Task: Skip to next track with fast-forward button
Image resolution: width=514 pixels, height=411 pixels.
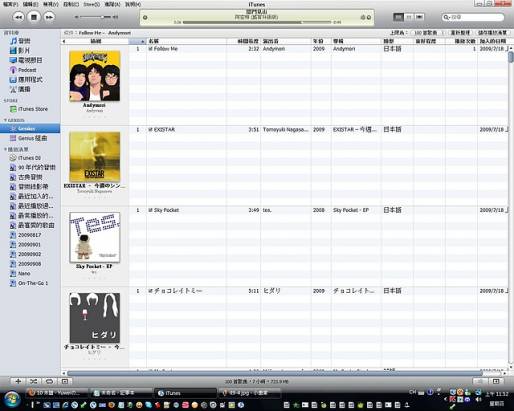Action: (49, 17)
